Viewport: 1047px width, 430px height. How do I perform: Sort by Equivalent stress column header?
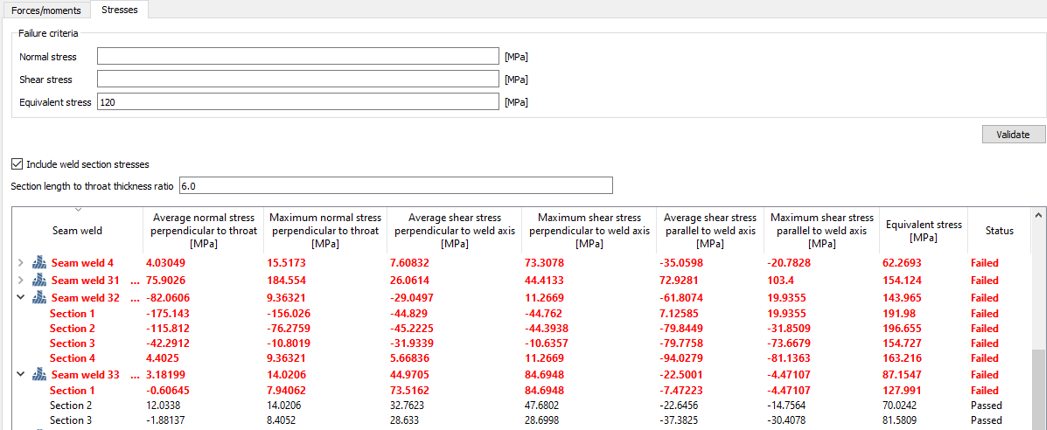click(x=922, y=230)
